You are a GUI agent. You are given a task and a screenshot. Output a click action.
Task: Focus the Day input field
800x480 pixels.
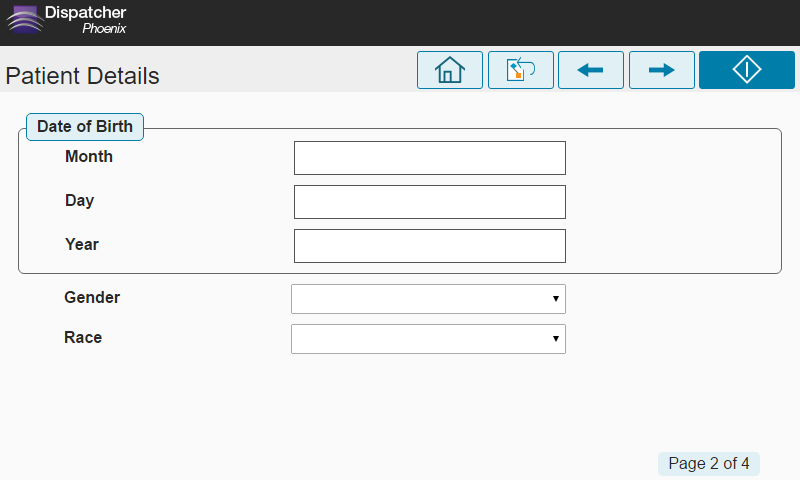tap(430, 202)
